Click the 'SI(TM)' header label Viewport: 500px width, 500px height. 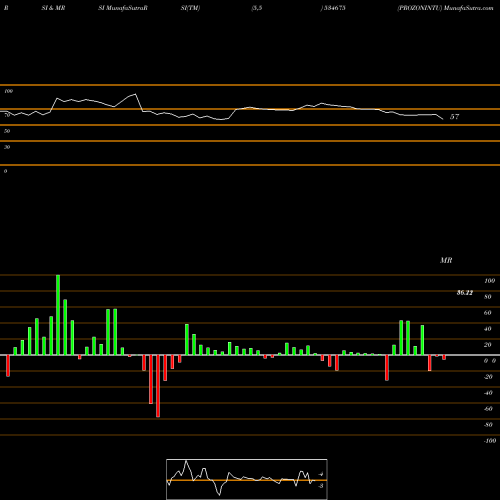point(190,8)
